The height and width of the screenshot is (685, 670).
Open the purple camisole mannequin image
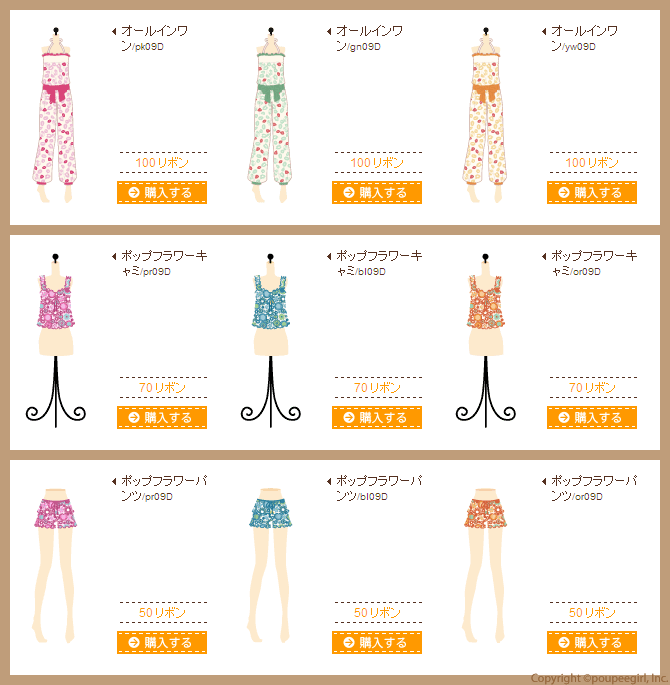[x=55, y=340]
